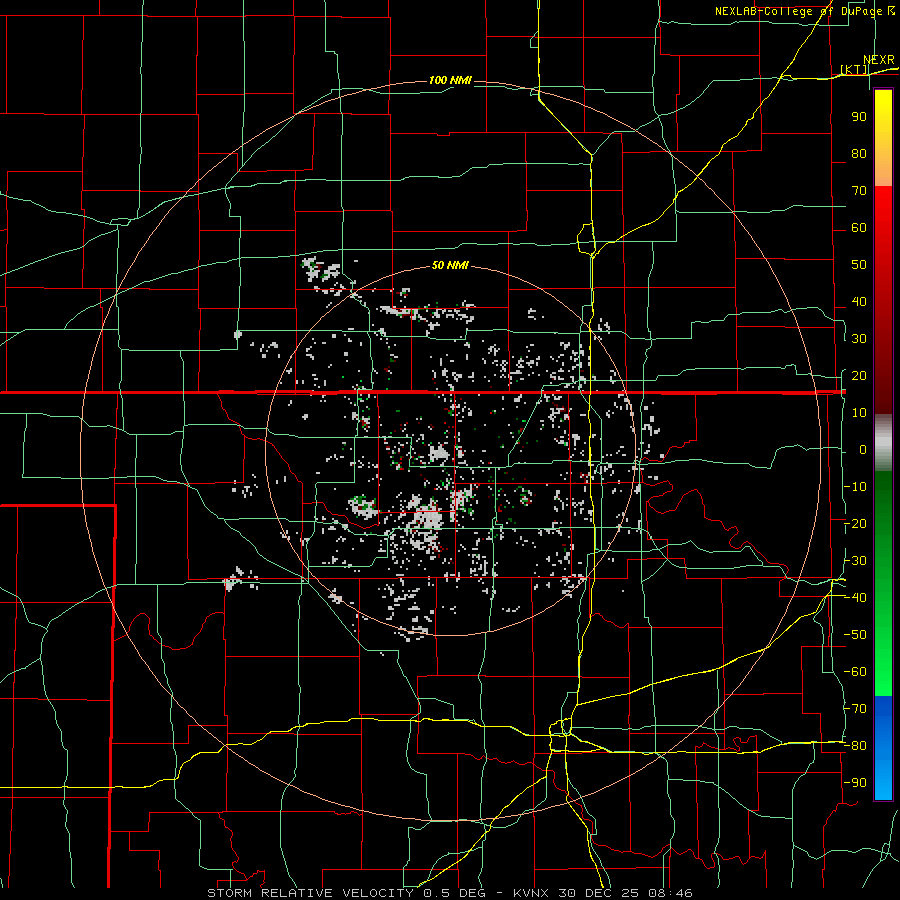Click the -50 value on the velocity scale
The image size is (900, 900).
[855, 635]
